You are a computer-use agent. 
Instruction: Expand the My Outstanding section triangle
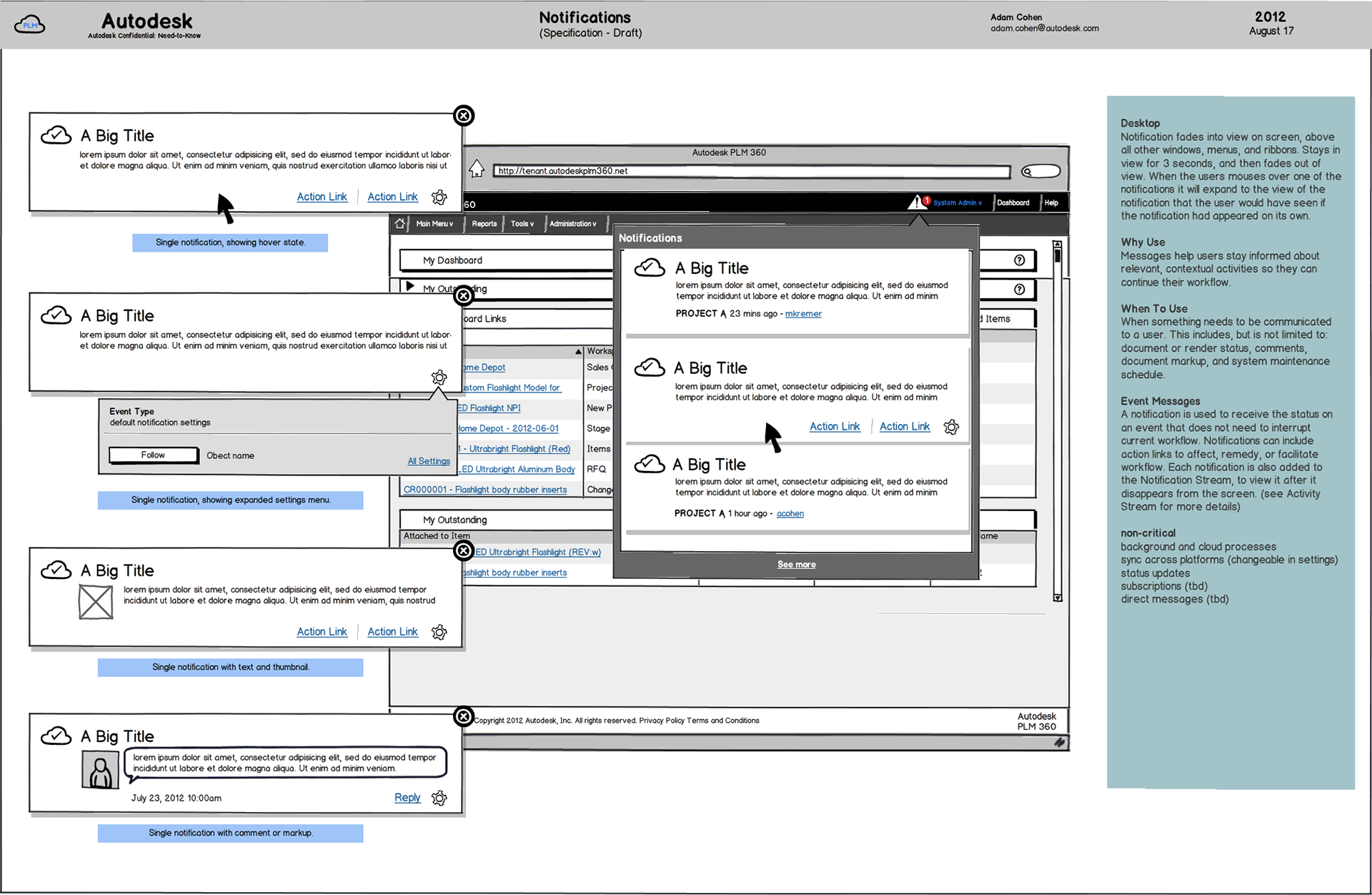click(409, 287)
